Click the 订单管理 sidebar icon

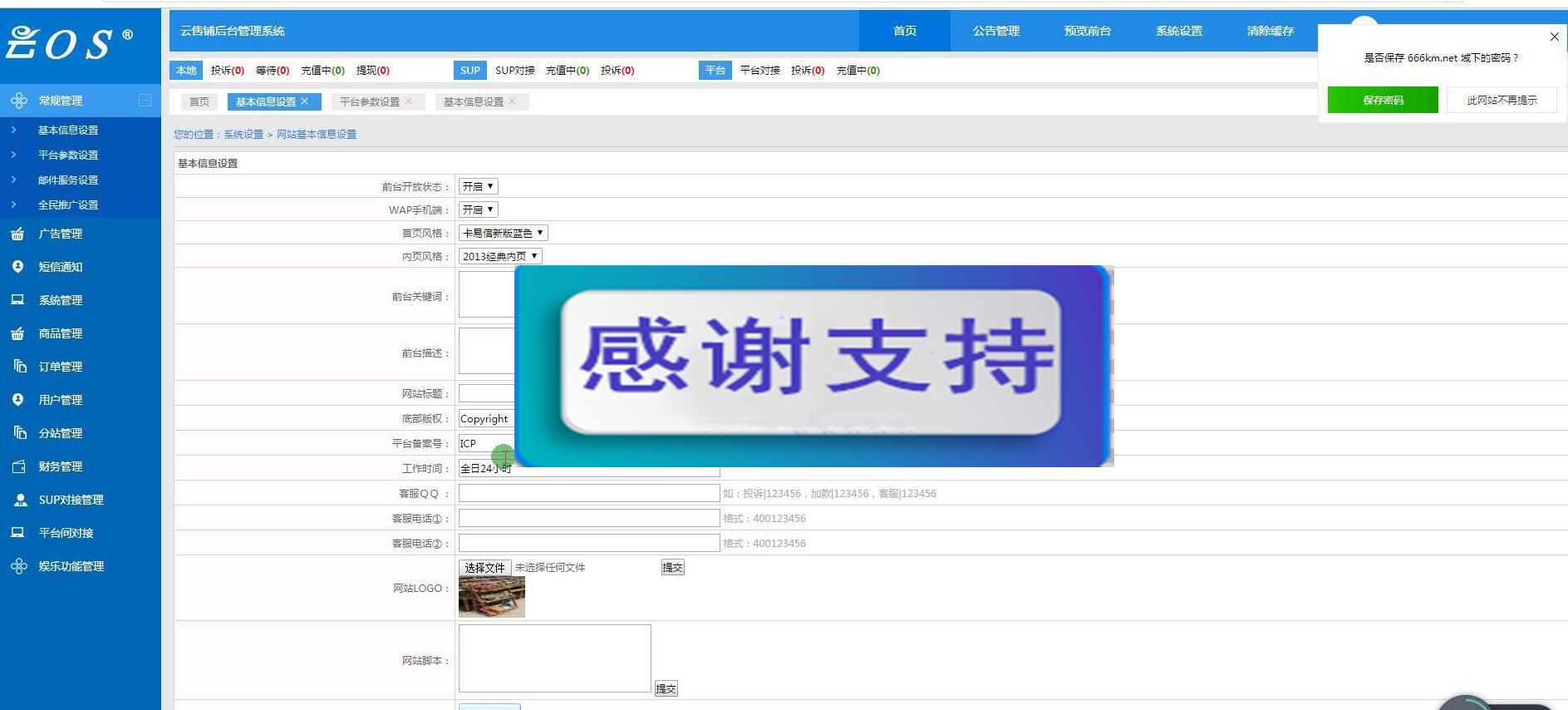point(19,367)
